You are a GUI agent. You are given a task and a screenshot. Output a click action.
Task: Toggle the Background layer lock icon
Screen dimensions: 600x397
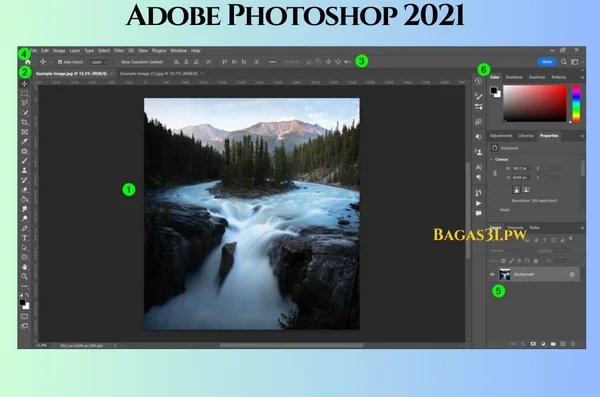point(572,274)
